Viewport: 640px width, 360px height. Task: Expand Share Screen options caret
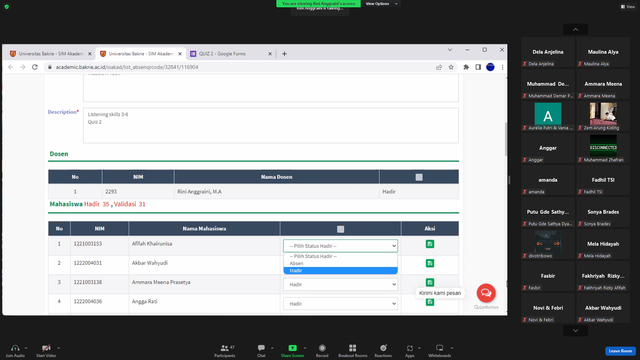[x=304, y=348]
